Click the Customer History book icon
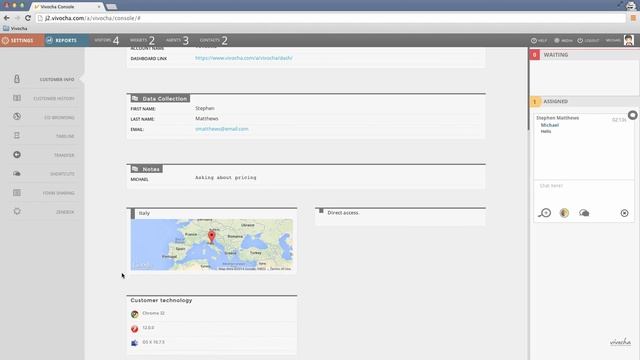Viewport: 640px width, 360px height. 17,98
